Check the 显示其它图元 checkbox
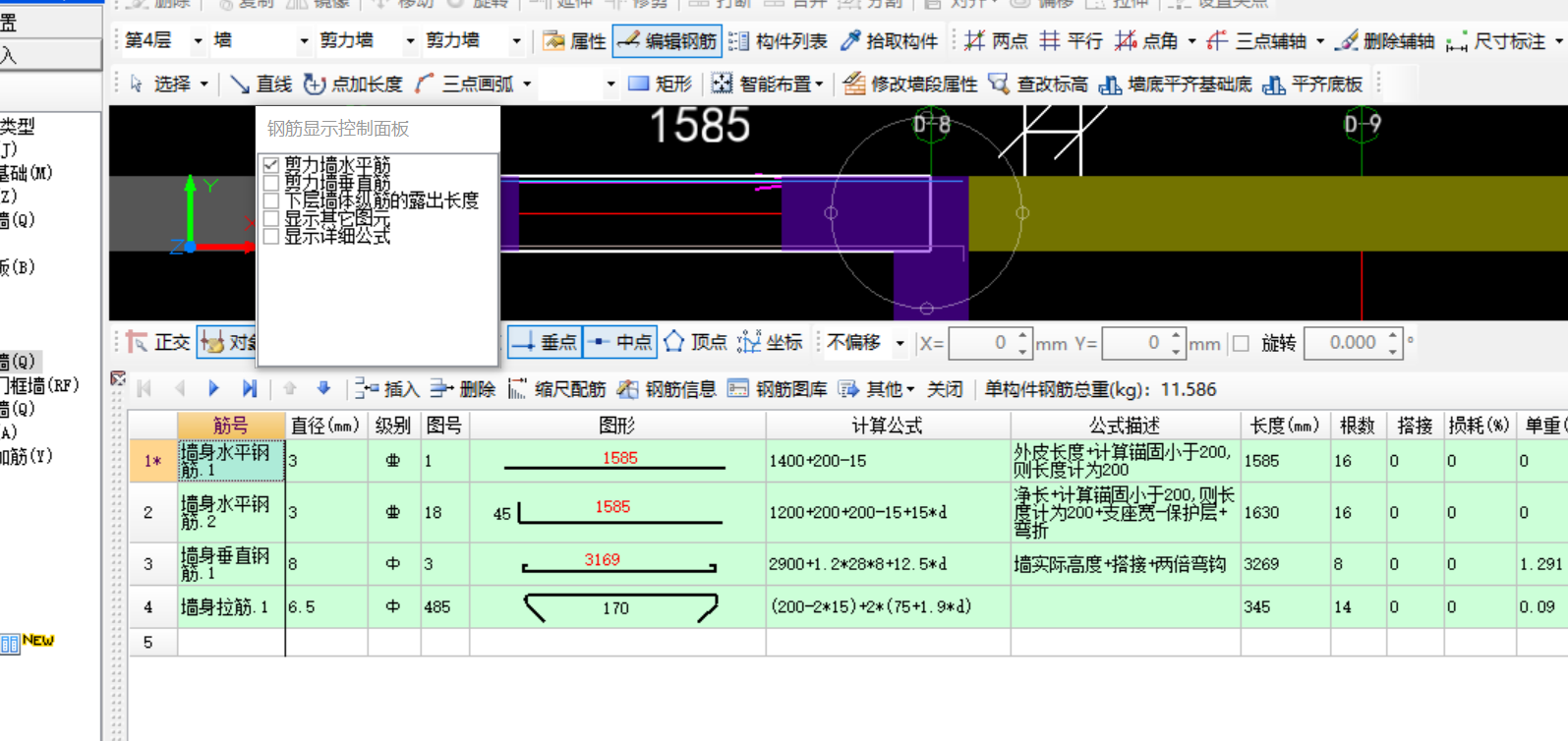1568x741 pixels. pos(271,218)
